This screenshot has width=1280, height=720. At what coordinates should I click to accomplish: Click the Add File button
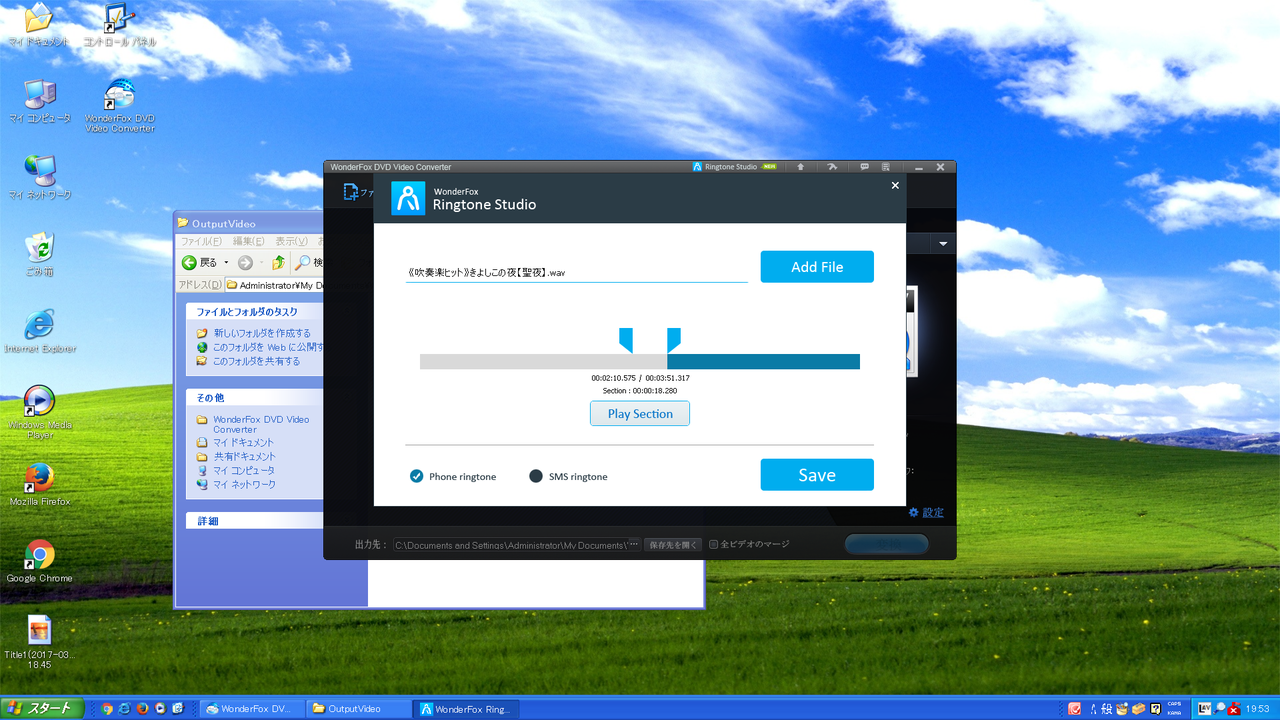pos(817,267)
